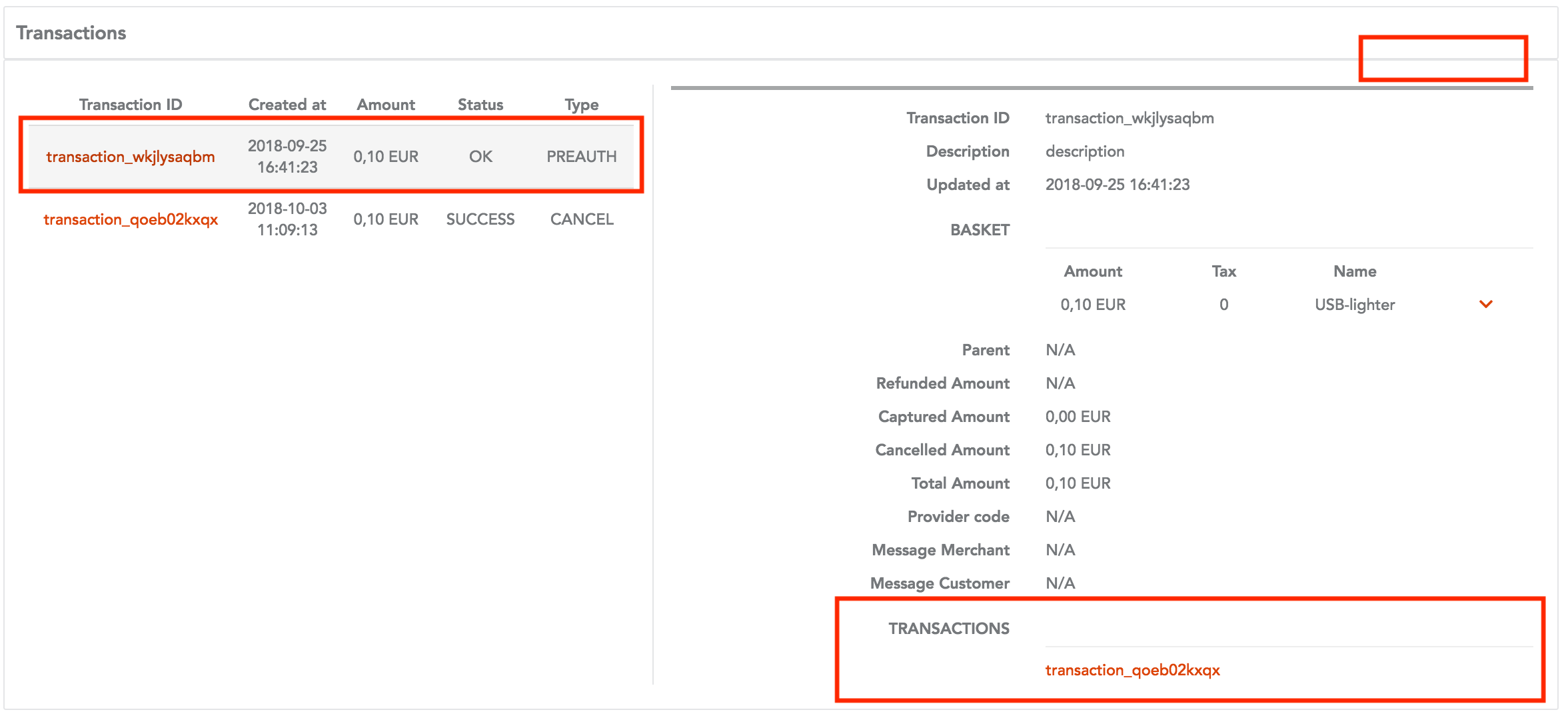Click the Transactions panel heading
This screenshot has width=1568, height=720.
click(x=71, y=33)
